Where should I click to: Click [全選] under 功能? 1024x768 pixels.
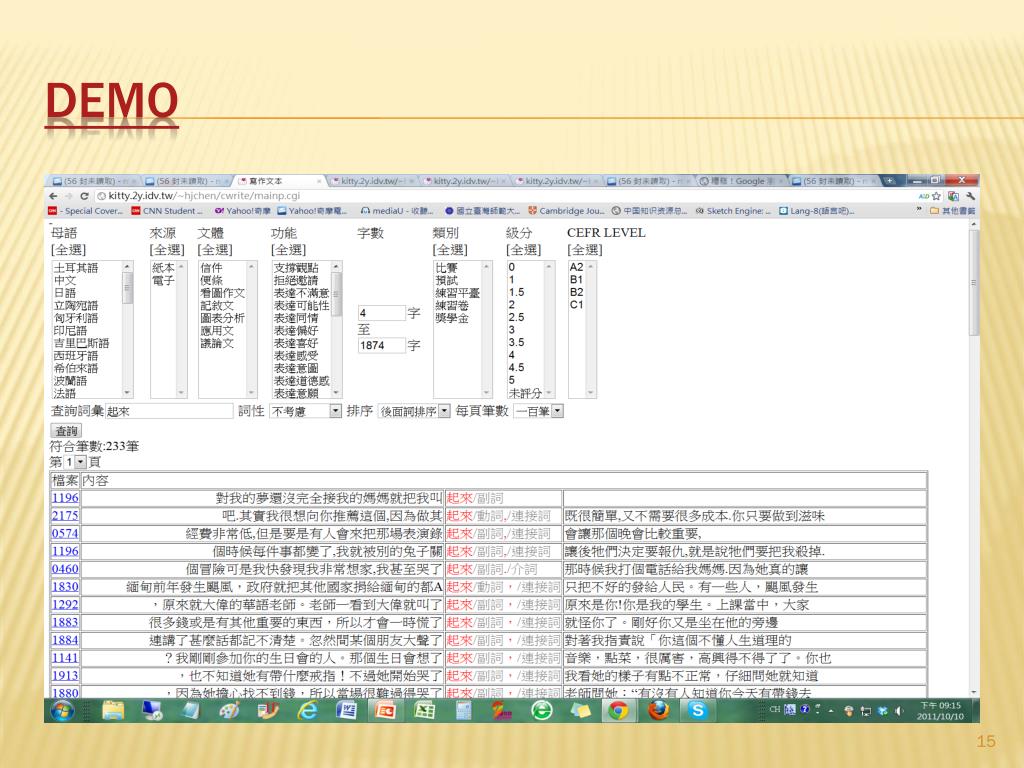289,250
